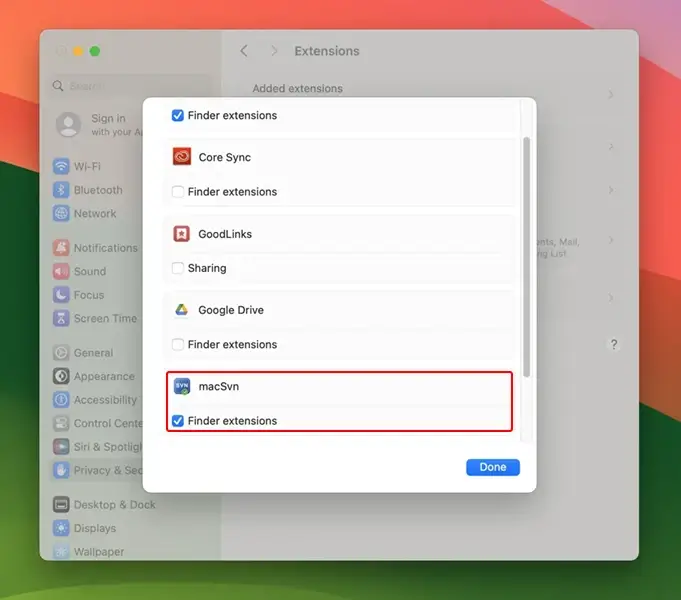Select the Privacy & Security hand icon

coord(61,470)
